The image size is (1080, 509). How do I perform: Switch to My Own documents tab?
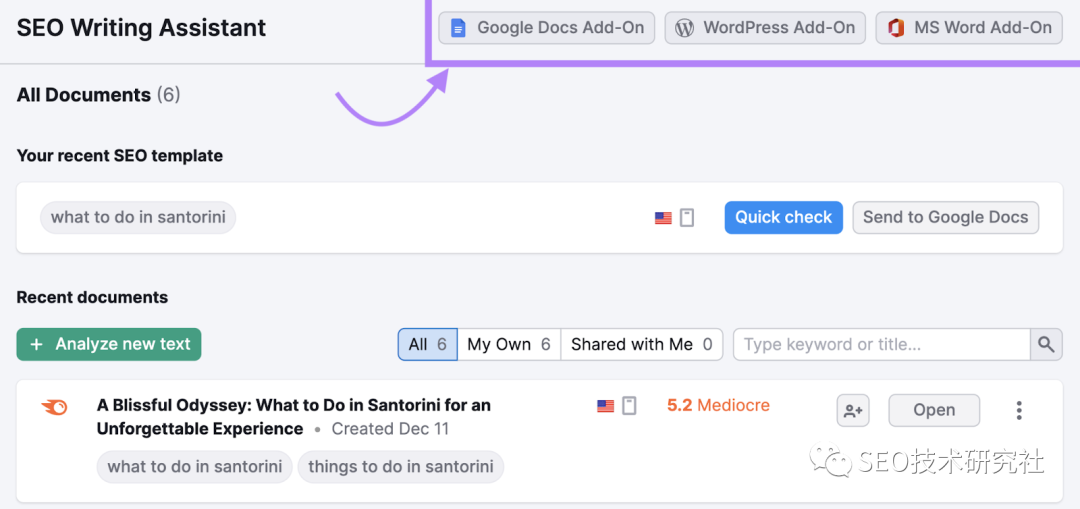coord(509,344)
